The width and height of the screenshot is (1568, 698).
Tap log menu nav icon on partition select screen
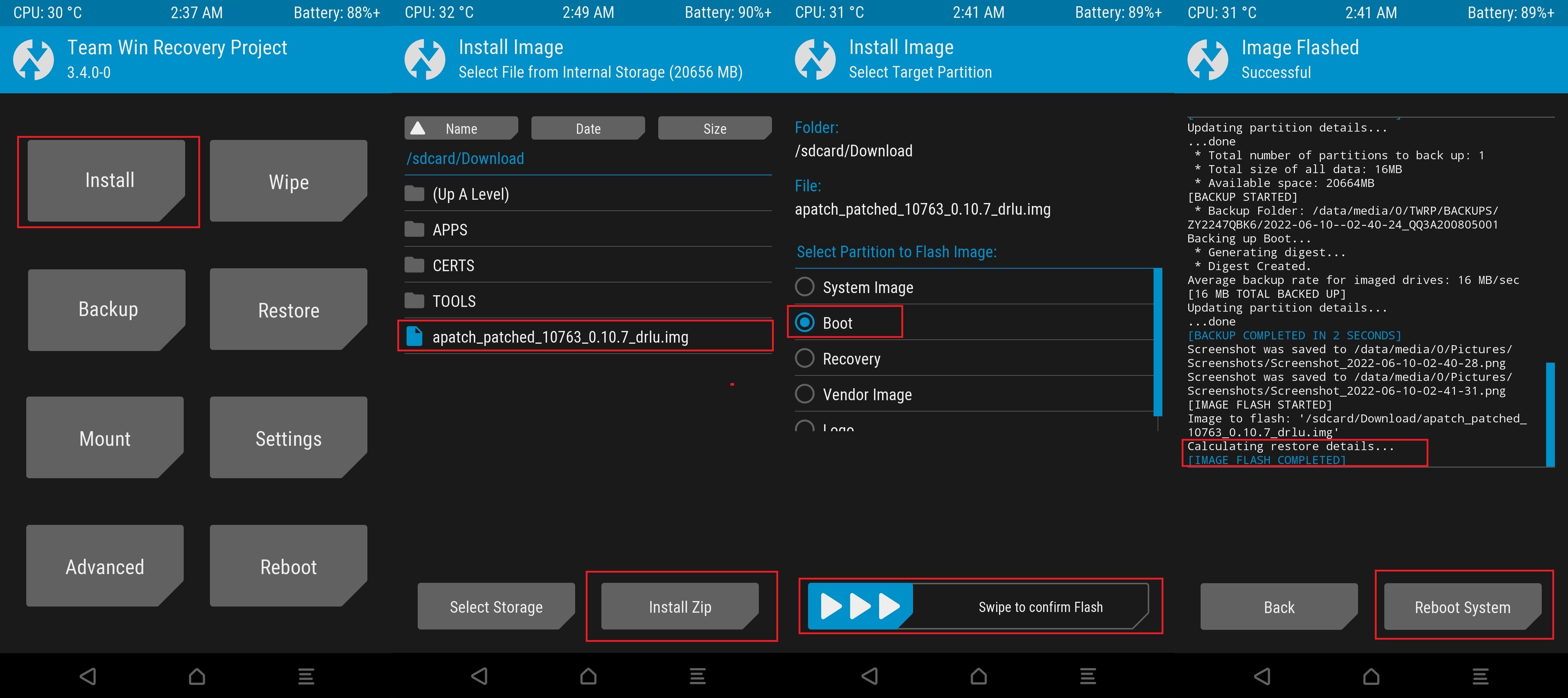click(x=1088, y=676)
